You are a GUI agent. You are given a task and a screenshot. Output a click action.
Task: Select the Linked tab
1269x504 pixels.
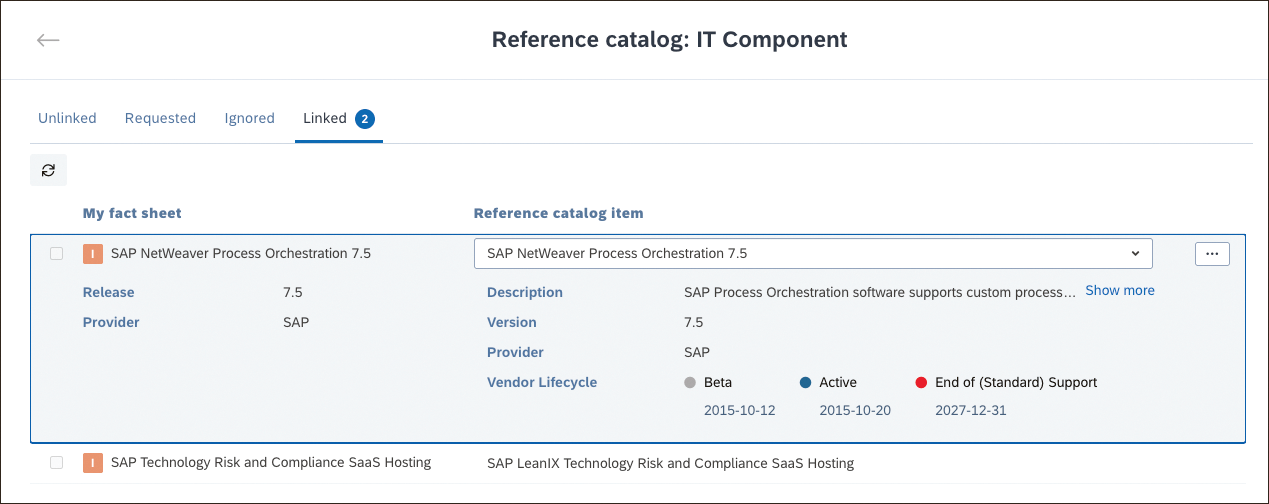[x=338, y=118]
